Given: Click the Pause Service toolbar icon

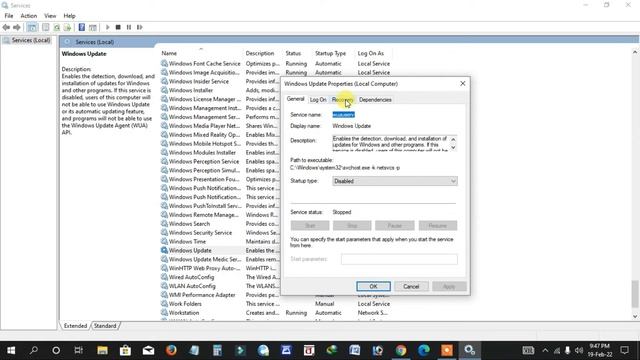Looking at the screenshot, I should coord(129,27).
